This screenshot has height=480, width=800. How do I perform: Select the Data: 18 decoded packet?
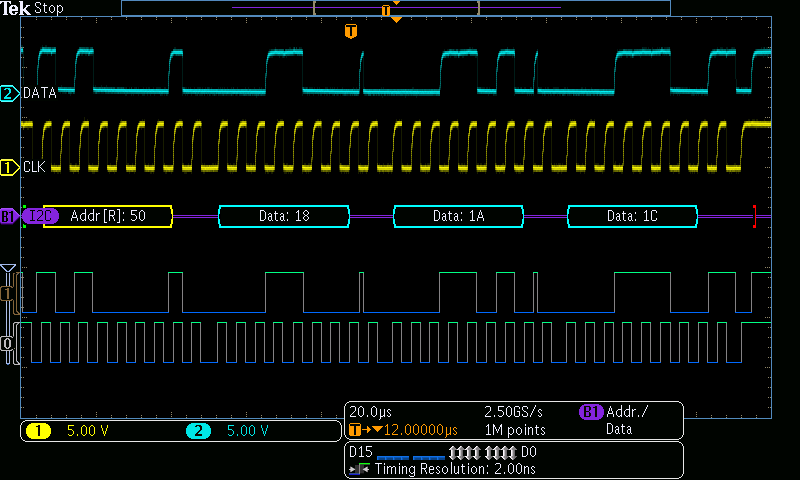coord(284,216)
